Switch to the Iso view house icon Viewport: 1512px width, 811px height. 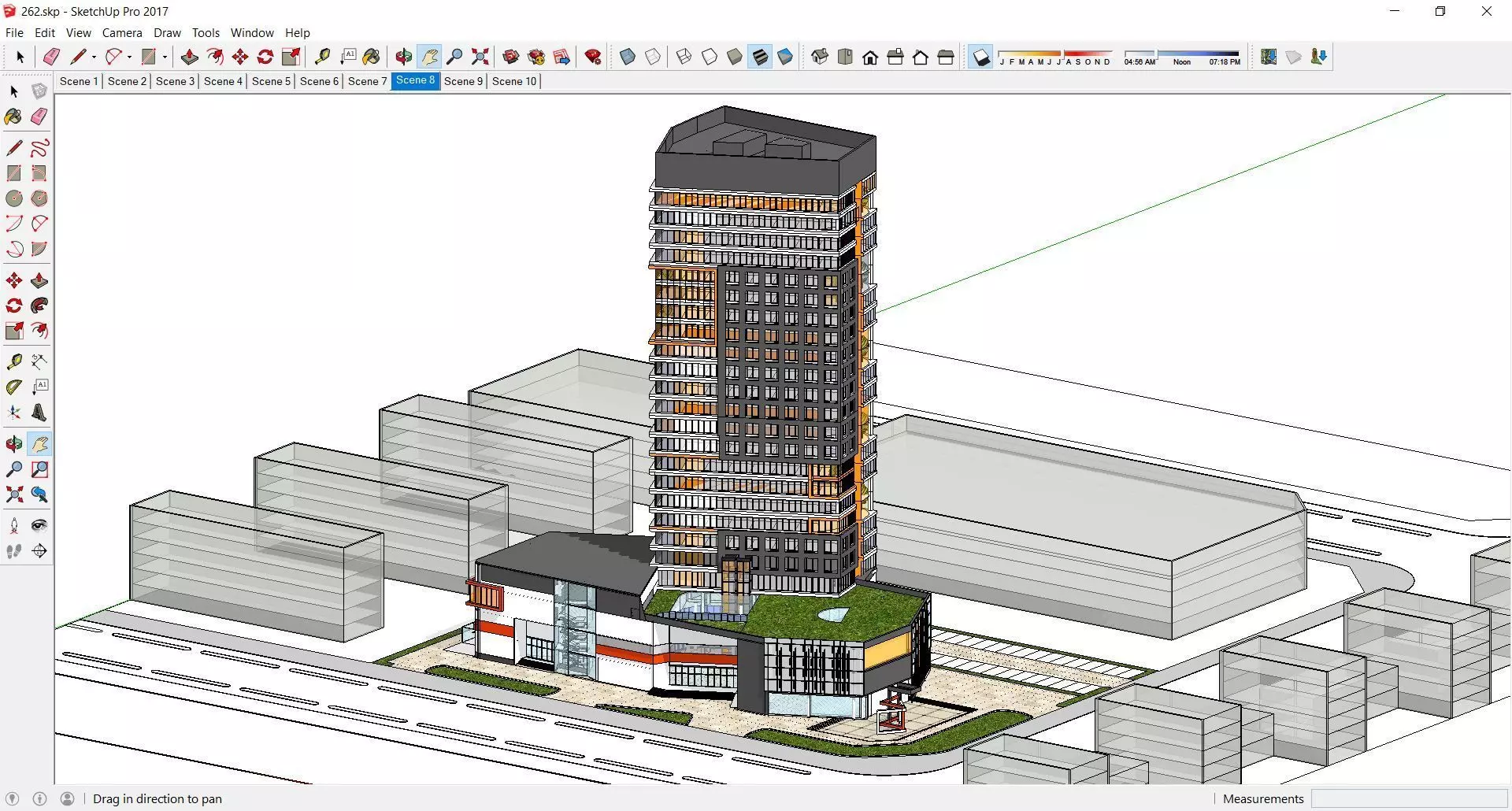pos(820,57)
